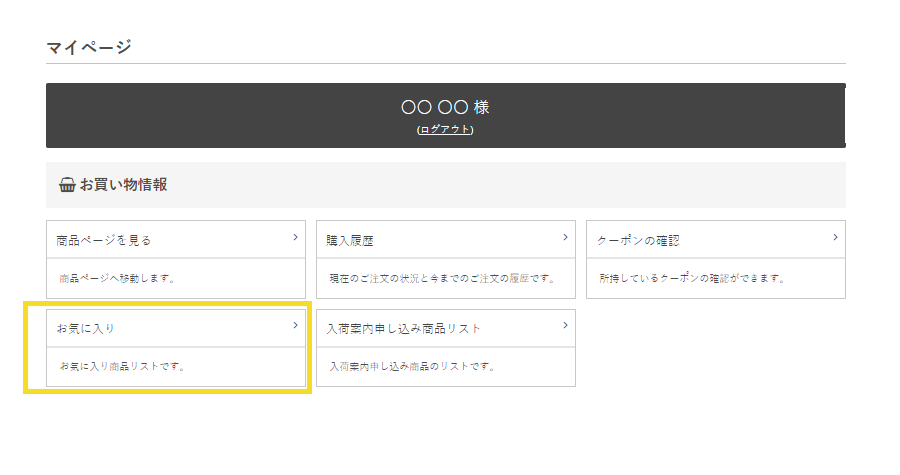Click the shopping basket icon beside お買い物情報
The image size is (900, 475).
click(67, 185)
